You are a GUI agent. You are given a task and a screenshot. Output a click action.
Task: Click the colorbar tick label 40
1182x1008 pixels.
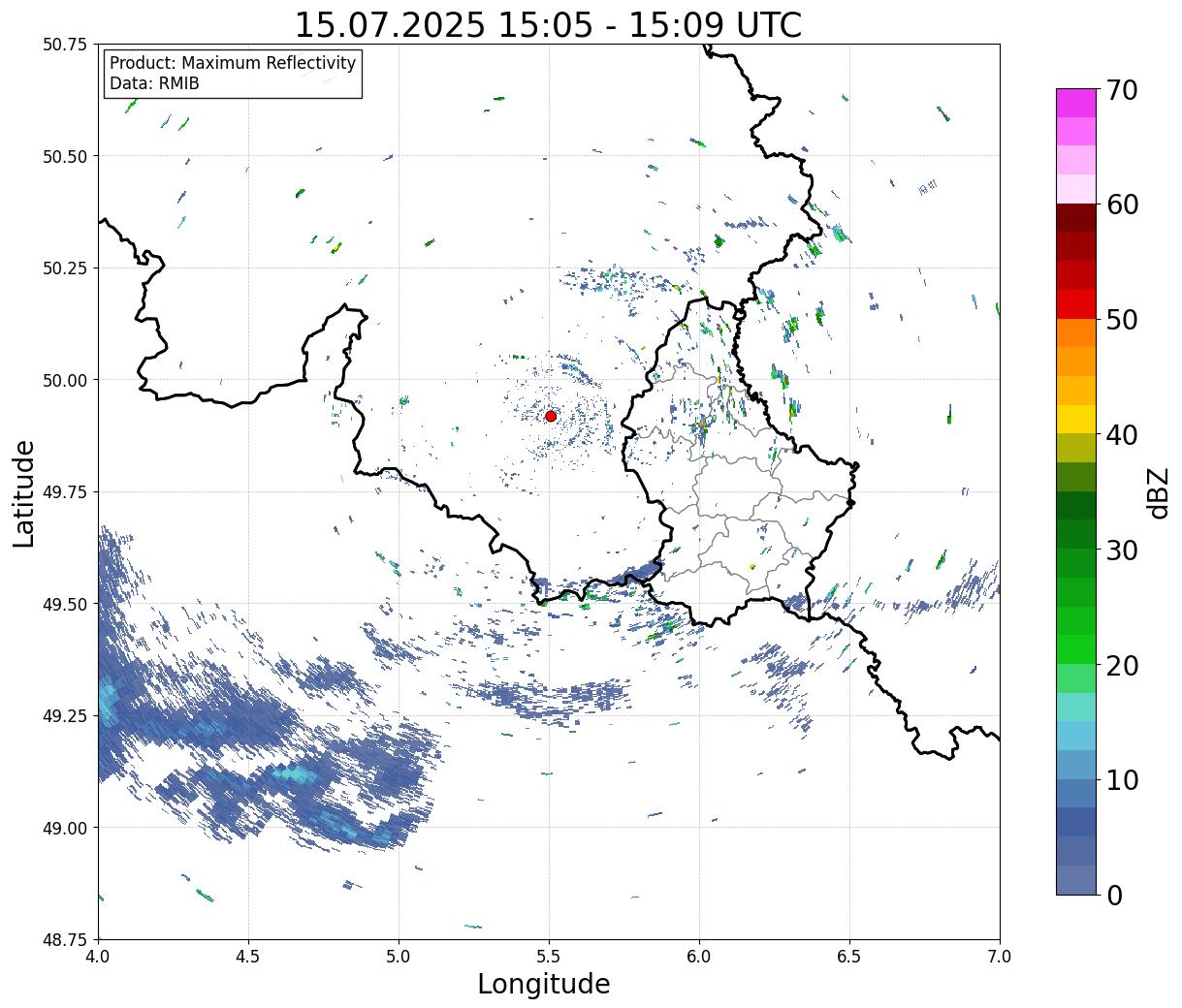(1122, 435)
